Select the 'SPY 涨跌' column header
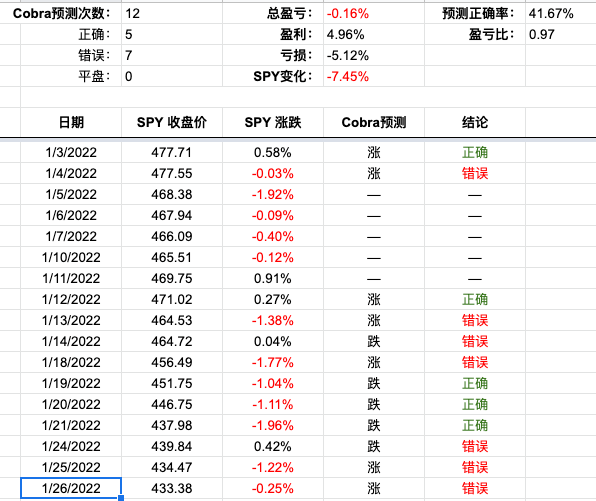The width and height of the screenshot is (596, 501). click(273, 122)
